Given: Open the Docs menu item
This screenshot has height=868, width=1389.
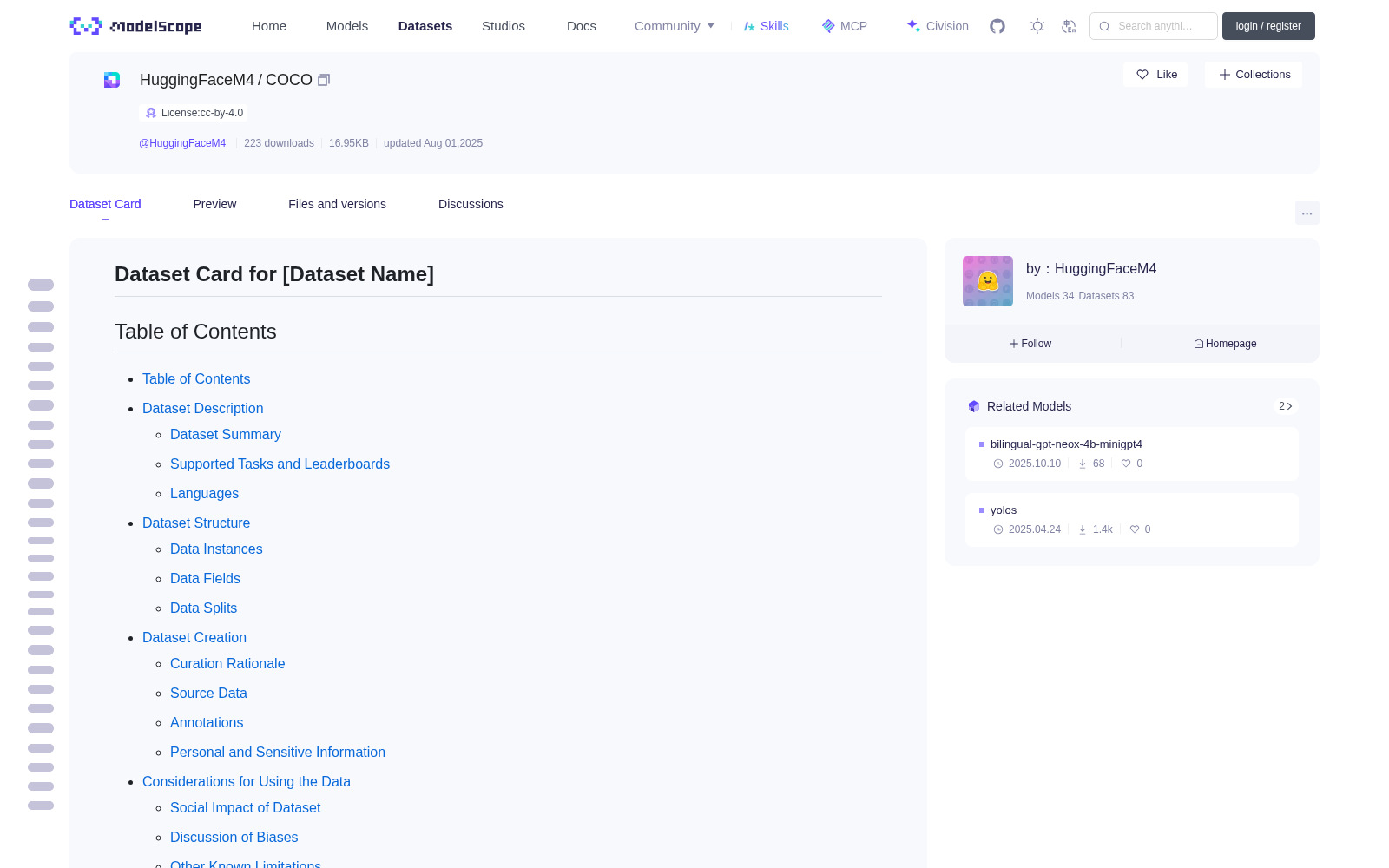Looking at the screenshot, I should point(582,26).
